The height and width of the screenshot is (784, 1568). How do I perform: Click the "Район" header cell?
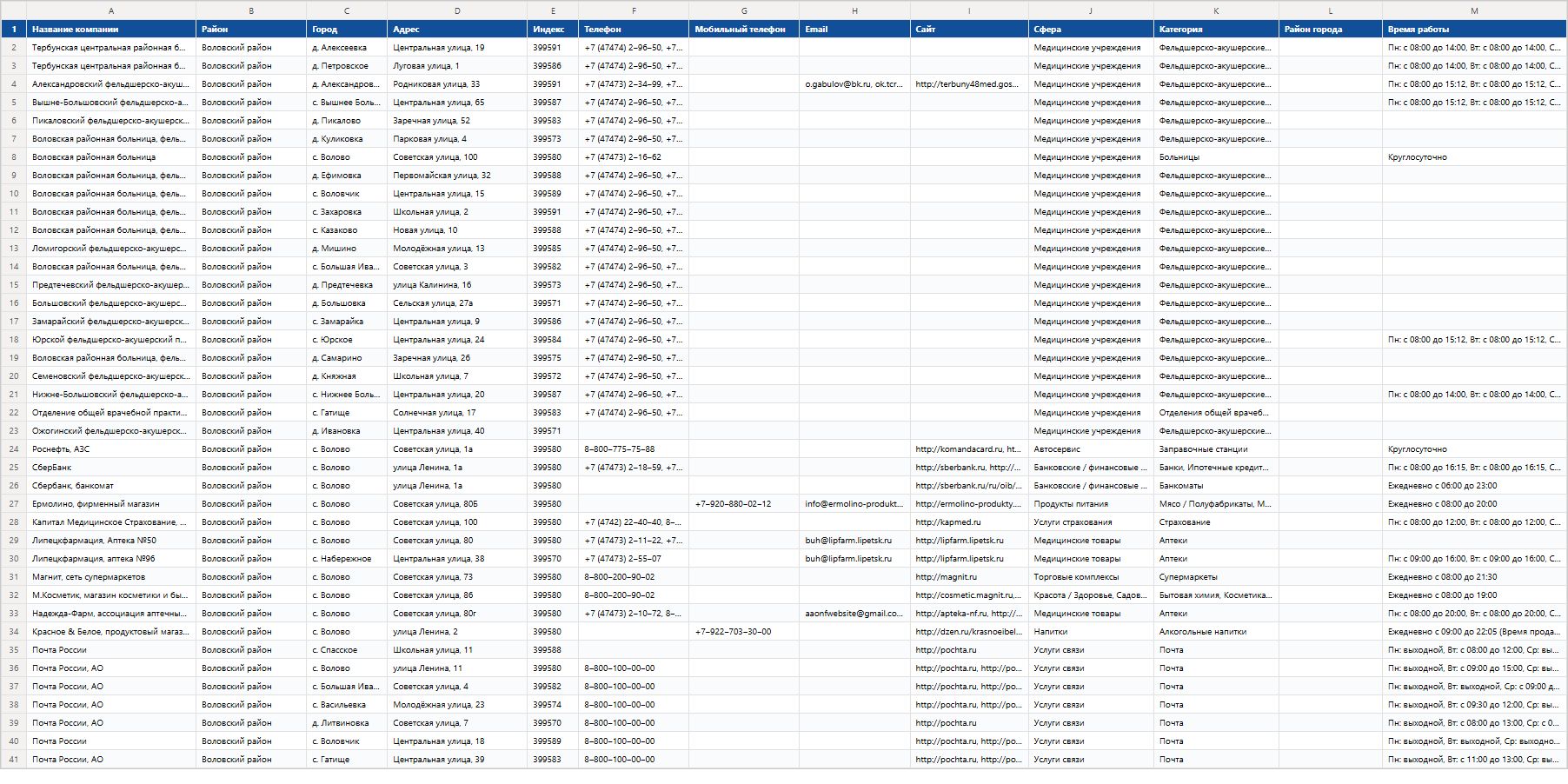[x=251, y=30]
